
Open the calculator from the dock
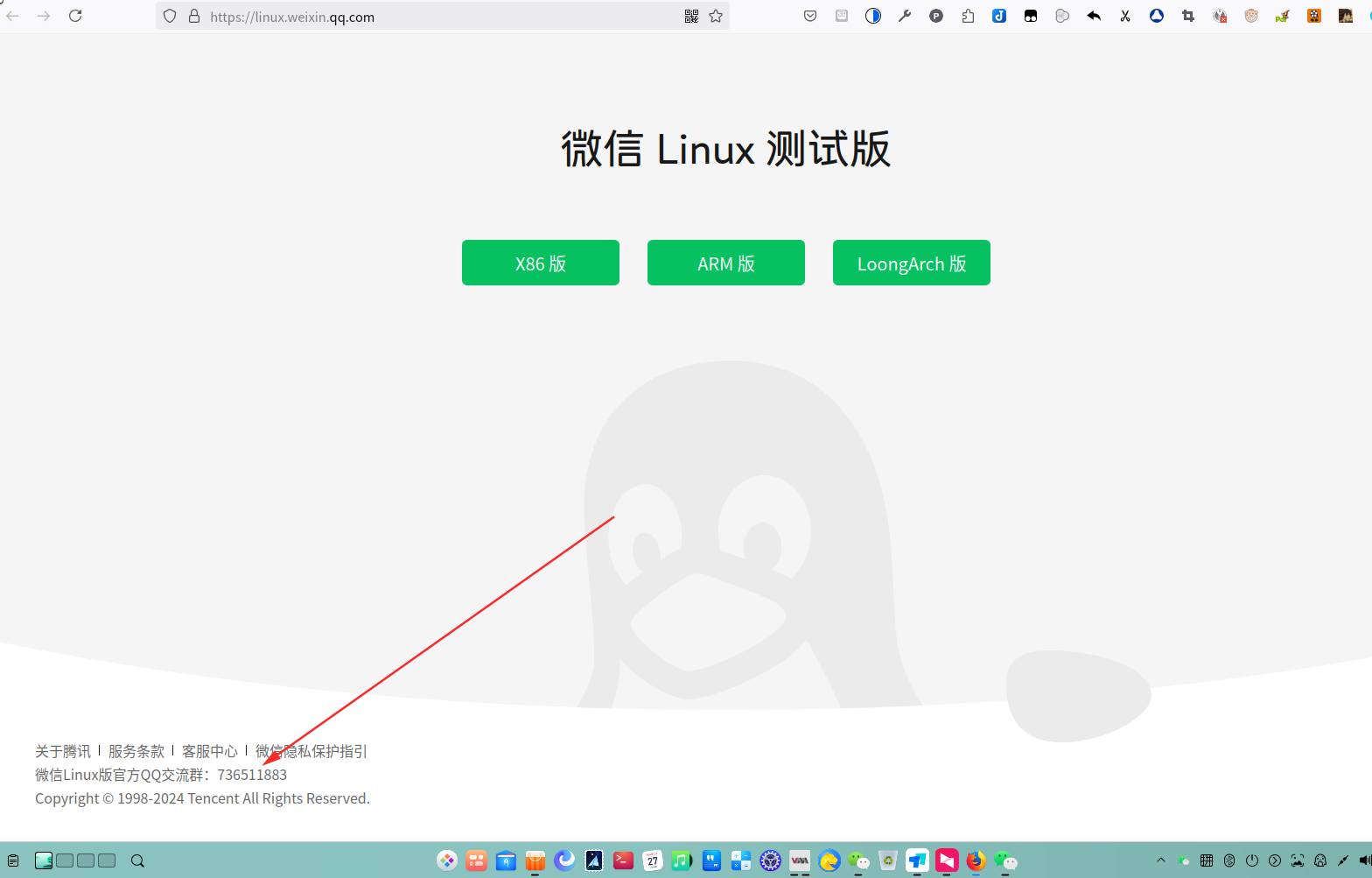tap(741, 860)
